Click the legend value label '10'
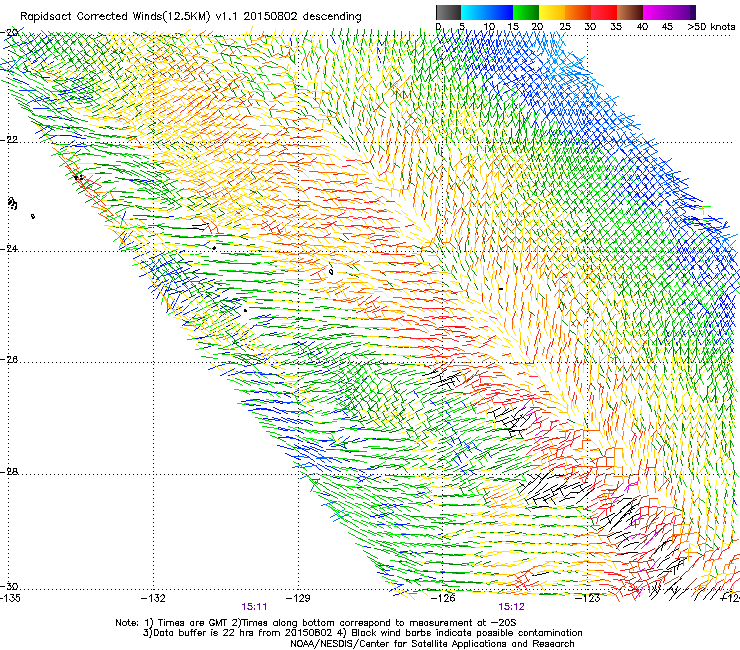 [x=488, y=27]
